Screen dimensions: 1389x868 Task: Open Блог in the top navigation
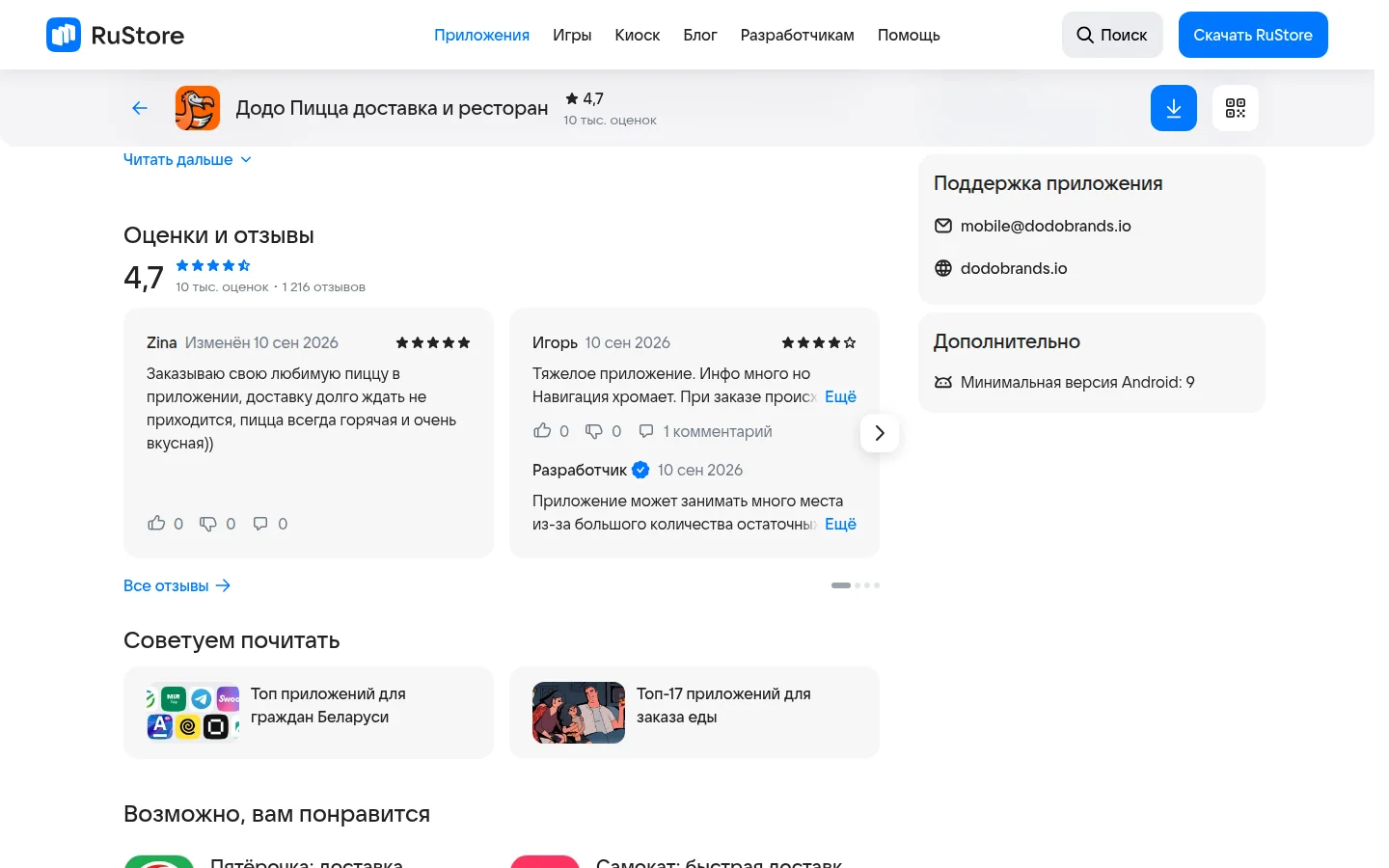[x=700, y=35]
